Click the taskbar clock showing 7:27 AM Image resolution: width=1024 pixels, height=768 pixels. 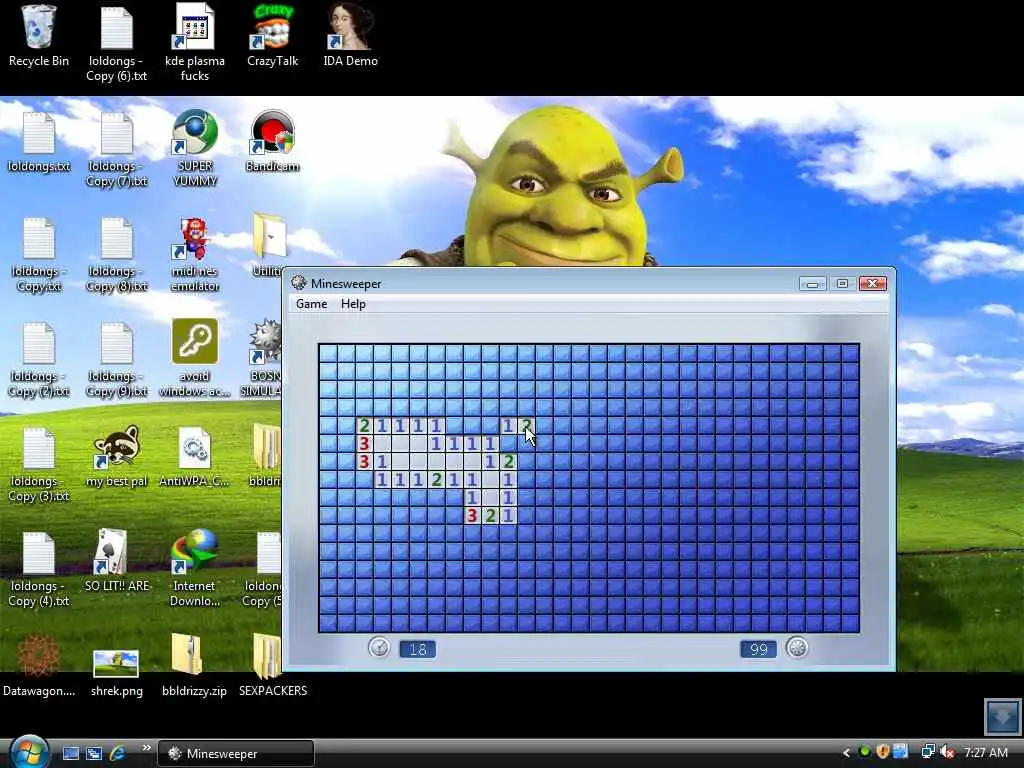click(985, 753)
